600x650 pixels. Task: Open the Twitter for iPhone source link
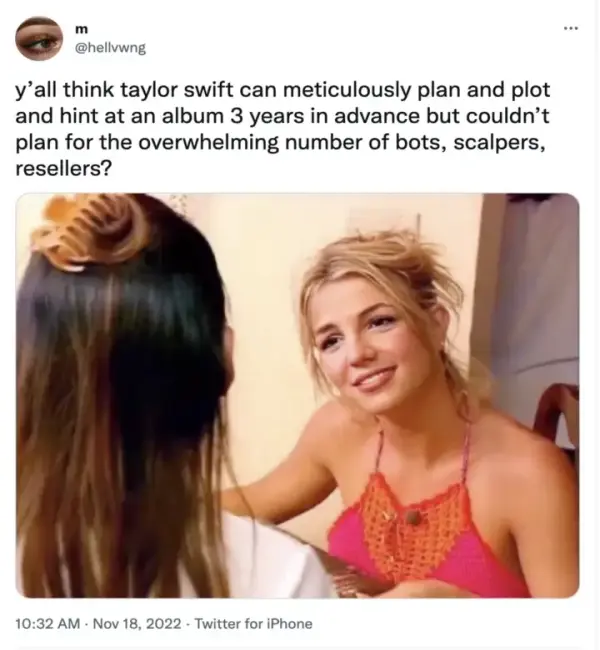[x=253, y=623]
